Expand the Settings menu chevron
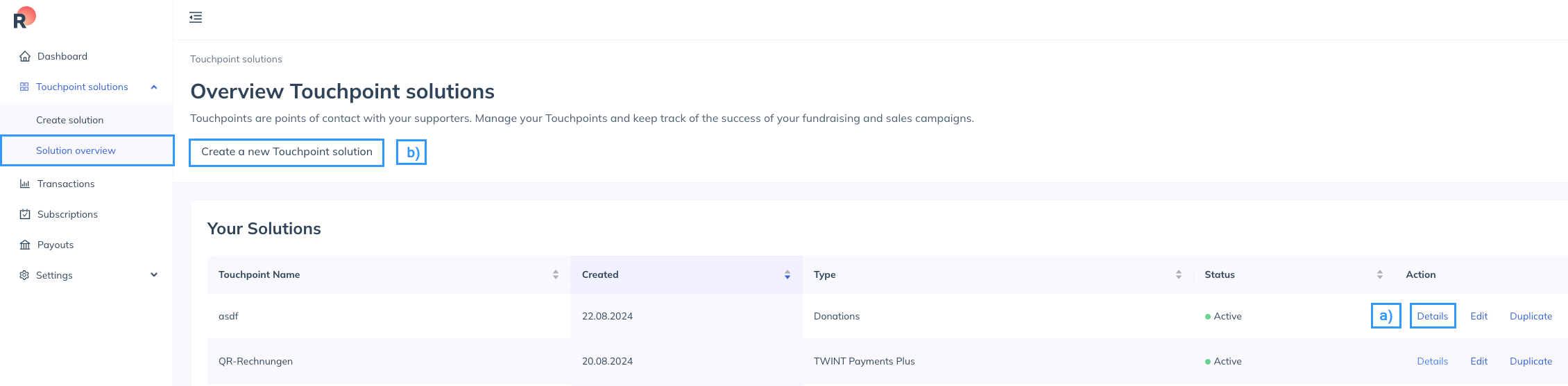This screenshot has width=1568, height=386. pyautogui.click(x=154, y=275)
